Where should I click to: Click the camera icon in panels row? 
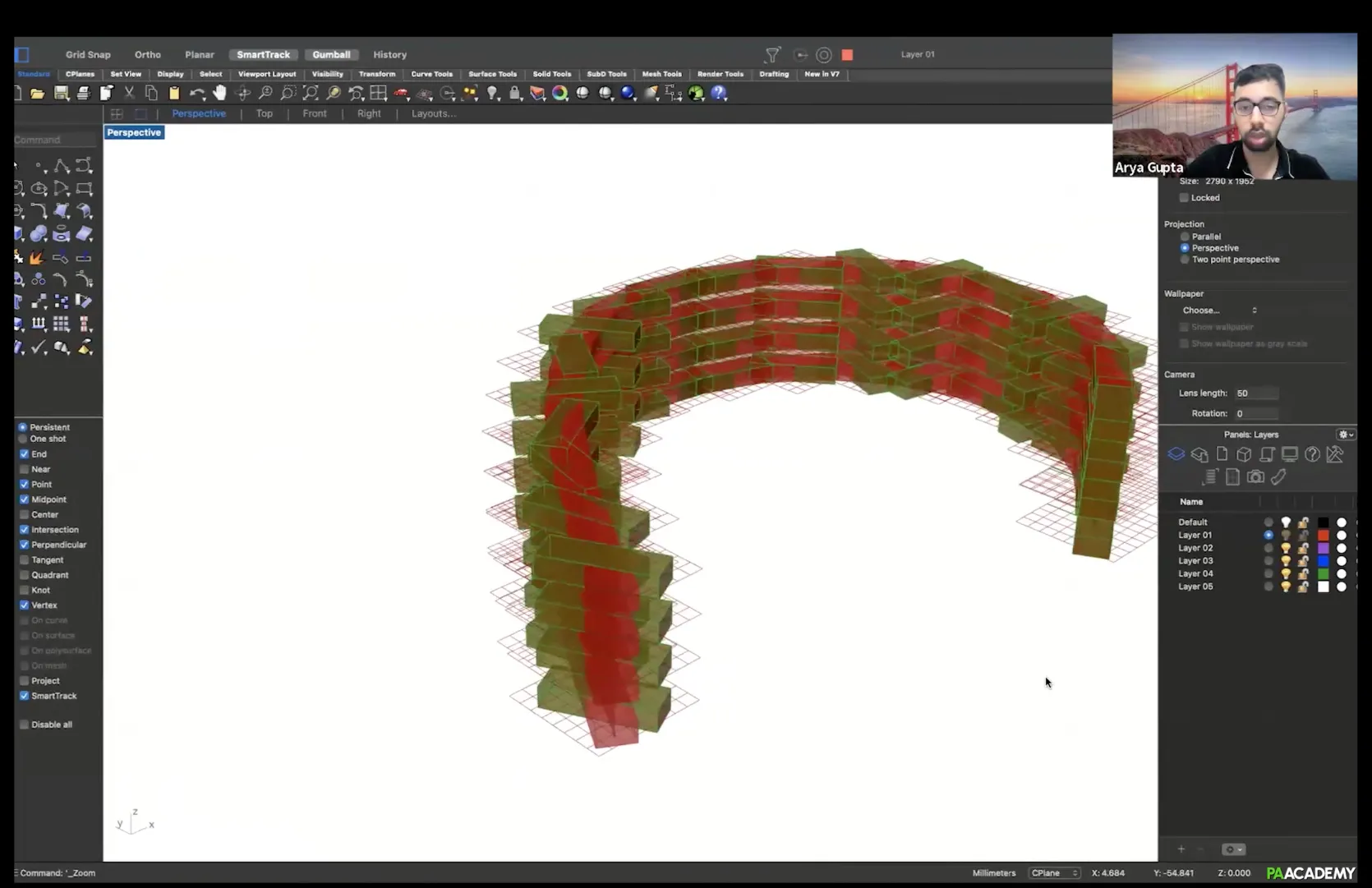pos(1255,476)
